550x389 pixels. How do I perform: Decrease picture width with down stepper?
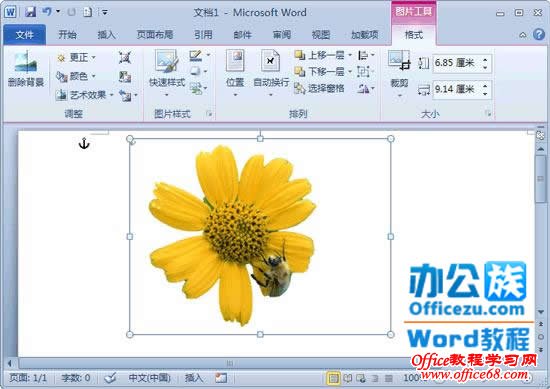485,94
